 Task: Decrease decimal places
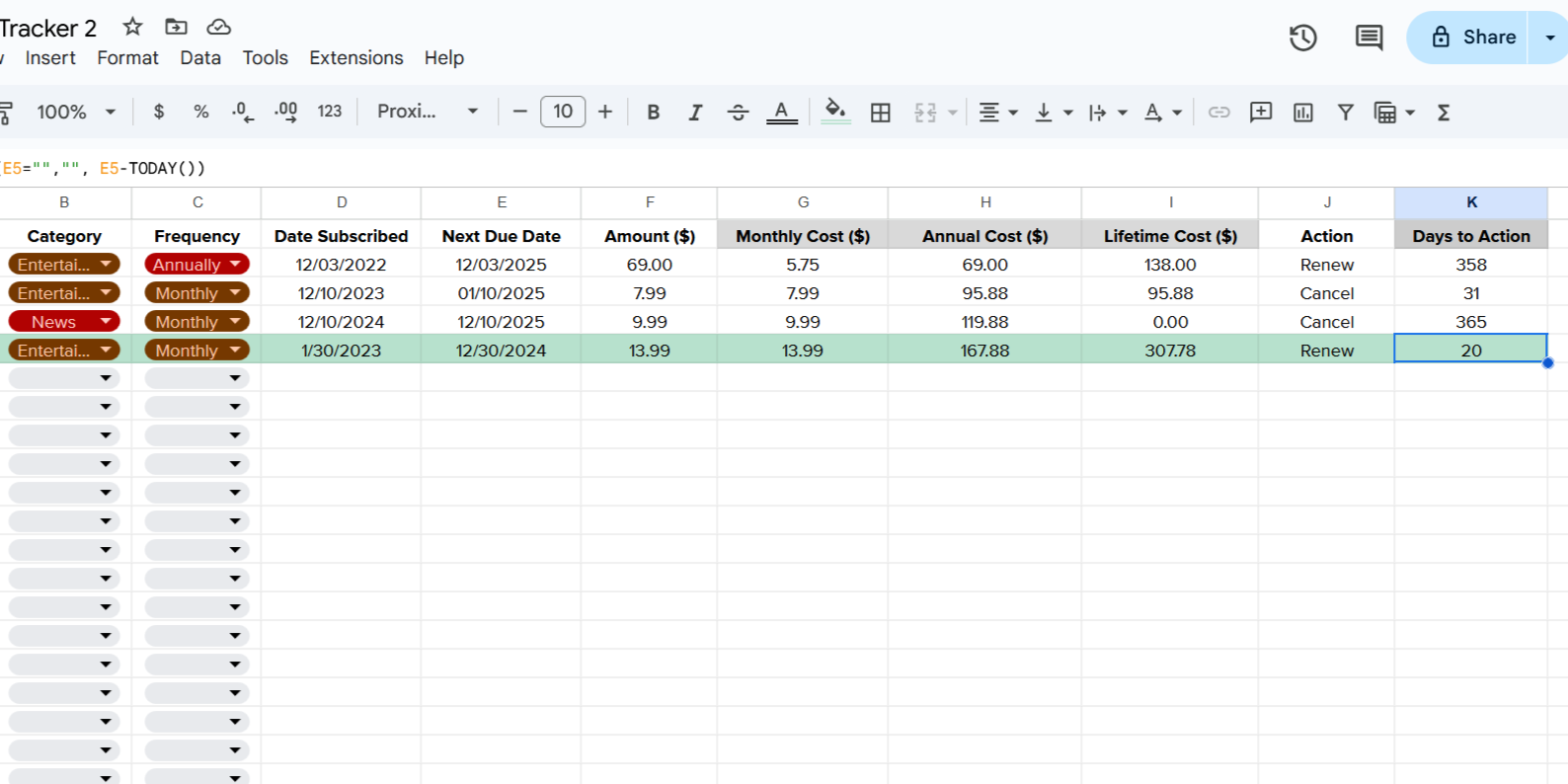pyautogui.click(x=243, y=112)
